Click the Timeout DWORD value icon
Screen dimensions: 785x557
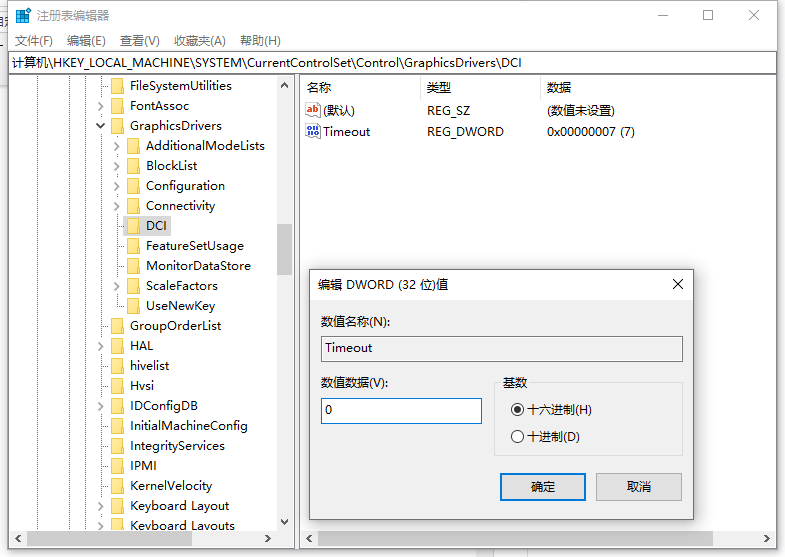coord(313,131)
